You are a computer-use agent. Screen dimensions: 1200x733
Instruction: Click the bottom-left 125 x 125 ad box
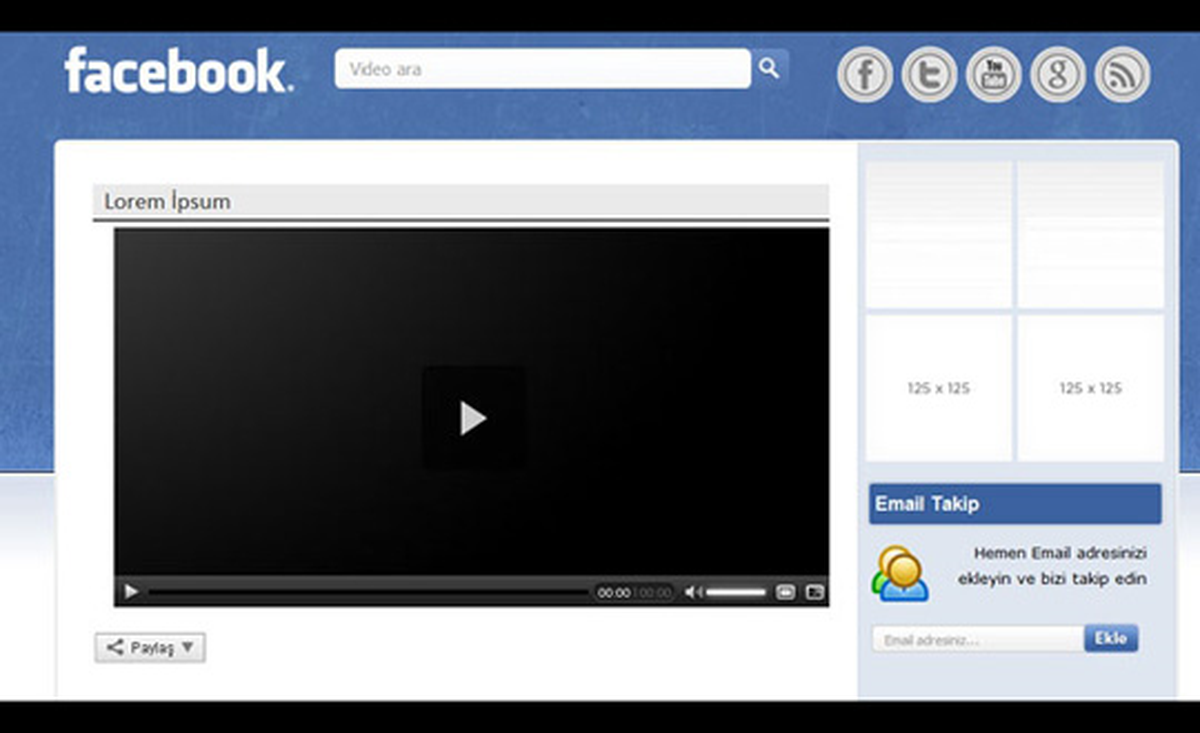(939, 388)
